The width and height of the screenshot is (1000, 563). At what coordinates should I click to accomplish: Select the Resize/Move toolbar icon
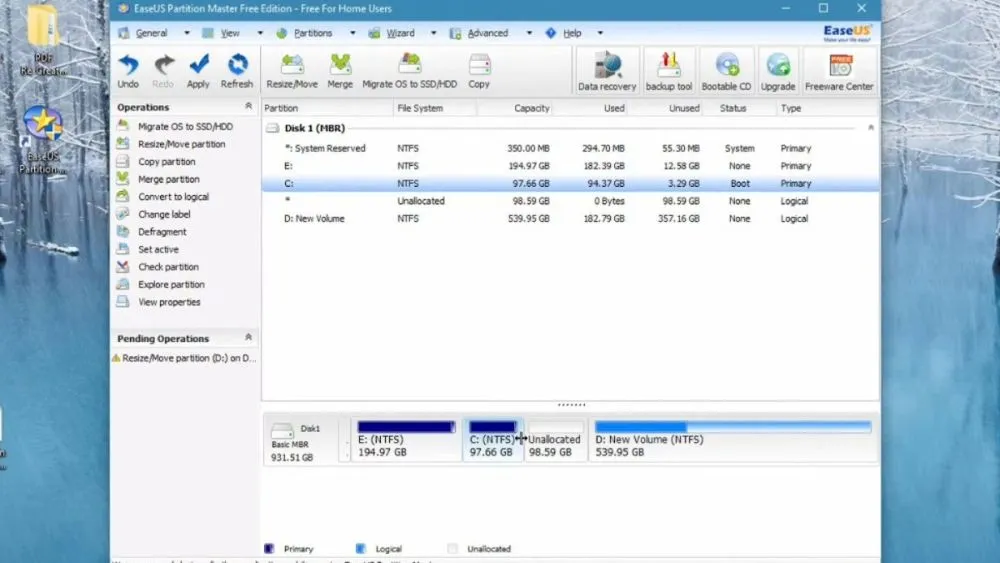pos(292,70)
